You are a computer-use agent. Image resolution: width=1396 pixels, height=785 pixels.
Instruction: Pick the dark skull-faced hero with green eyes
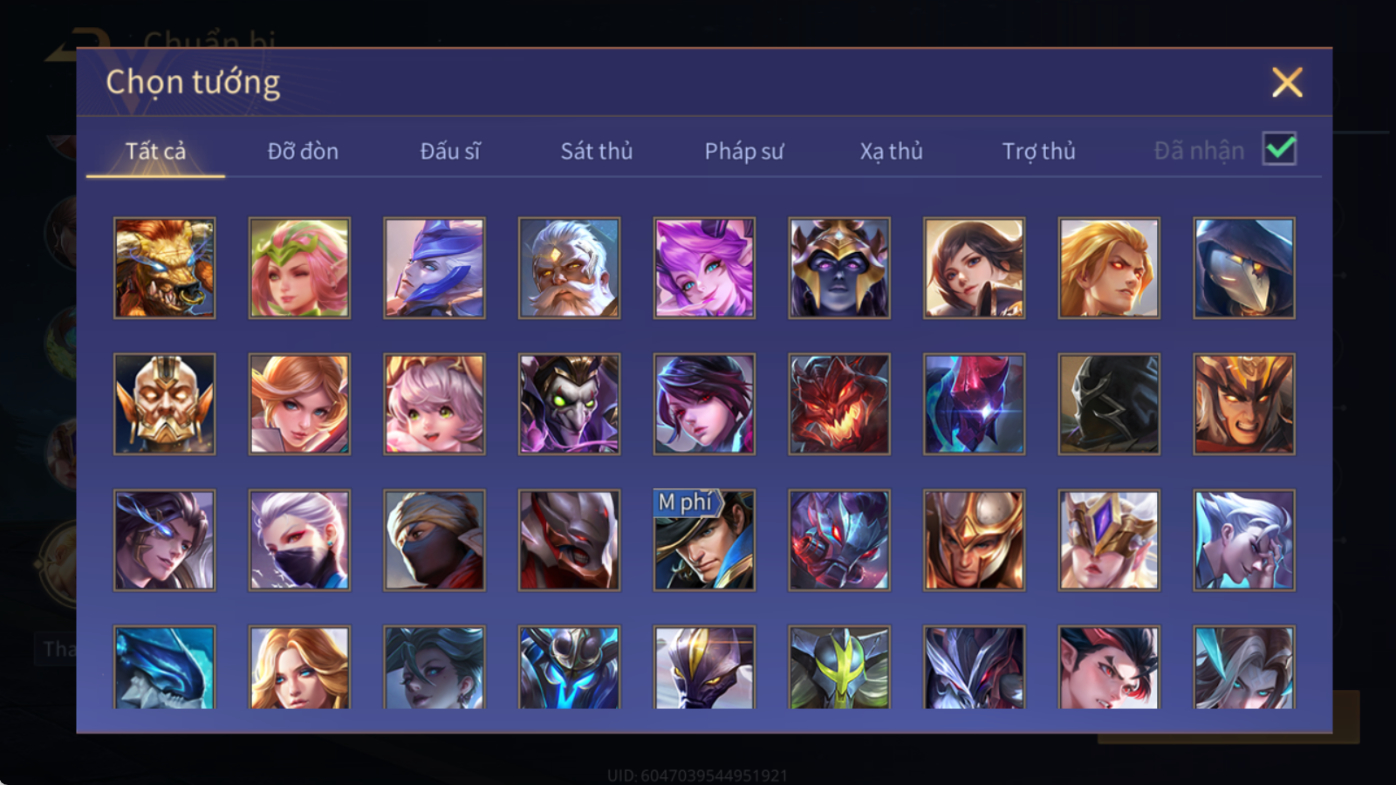[x=569, y=404]
